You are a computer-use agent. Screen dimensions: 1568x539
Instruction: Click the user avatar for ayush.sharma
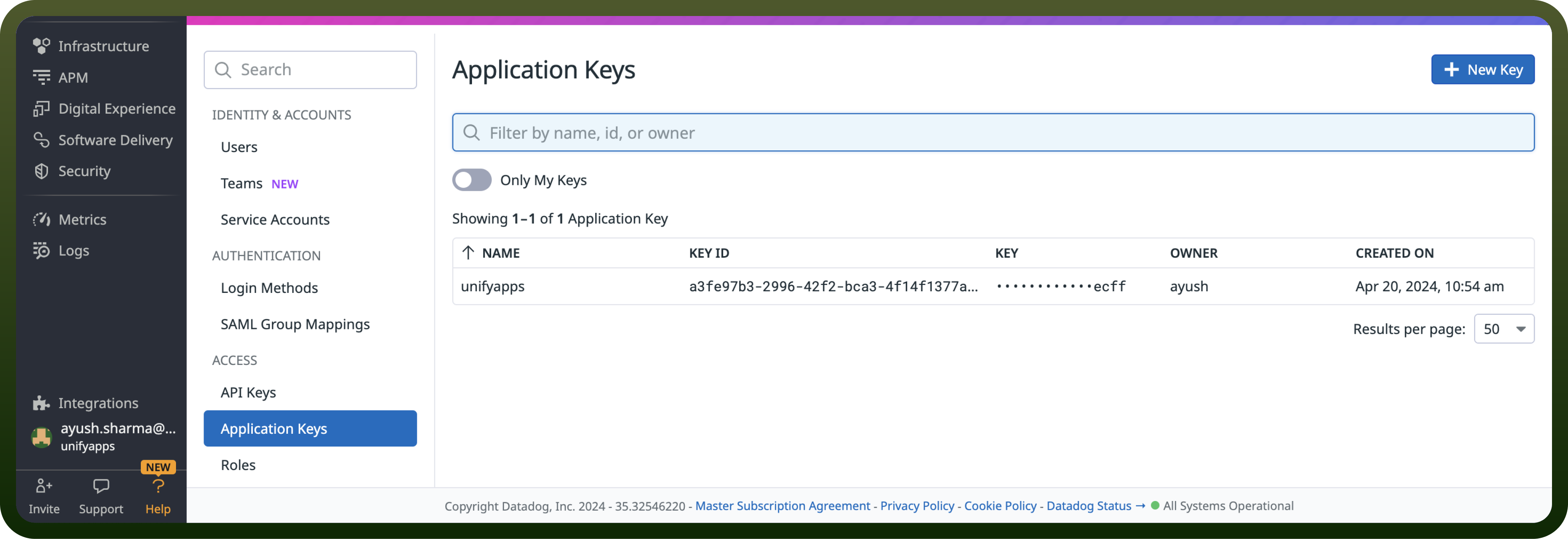point(41,437)
